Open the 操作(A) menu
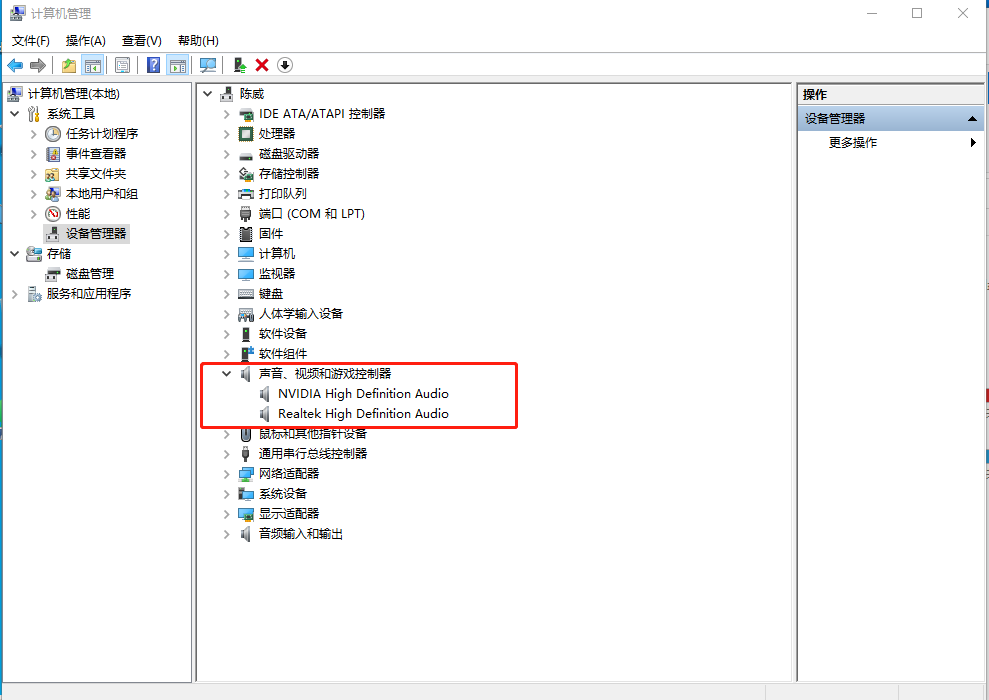 [85, 41]
